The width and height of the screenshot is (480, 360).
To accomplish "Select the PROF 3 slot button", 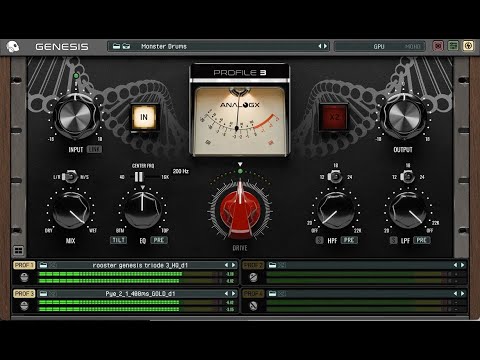I will click(24, 294).
